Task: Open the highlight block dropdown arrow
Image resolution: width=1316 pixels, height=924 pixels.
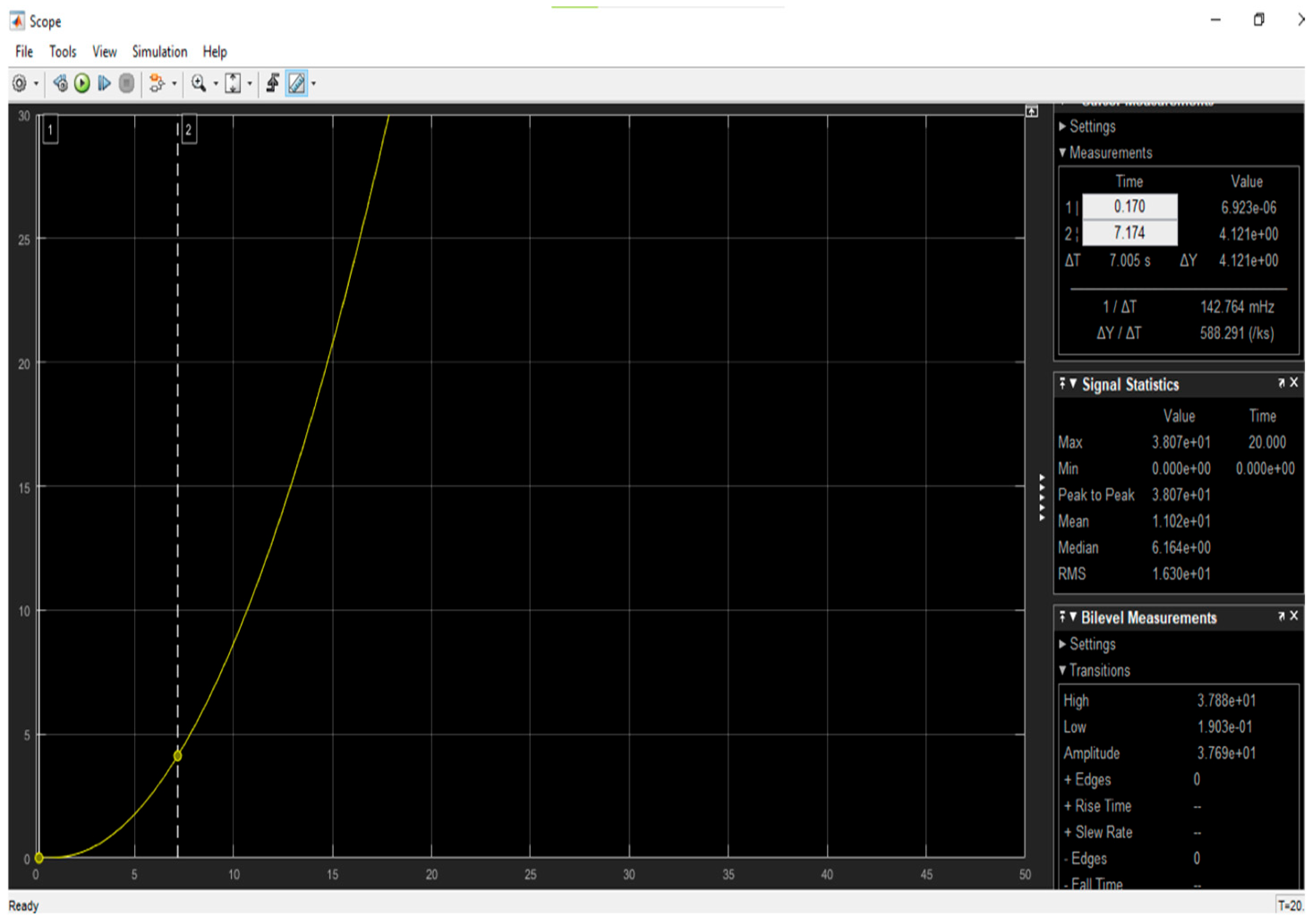Action: coord(174,84)
